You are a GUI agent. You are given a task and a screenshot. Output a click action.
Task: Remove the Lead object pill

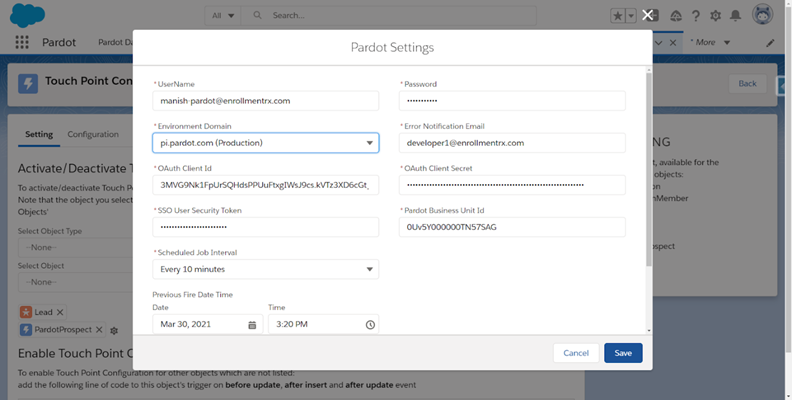[x=59, y=312]
